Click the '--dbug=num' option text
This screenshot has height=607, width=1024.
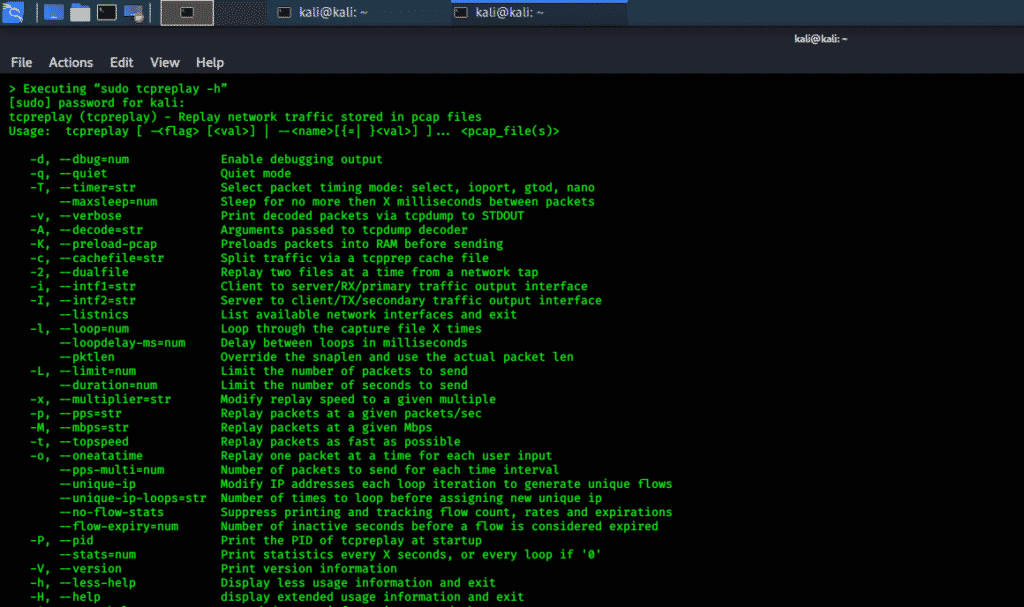[94, 159]
